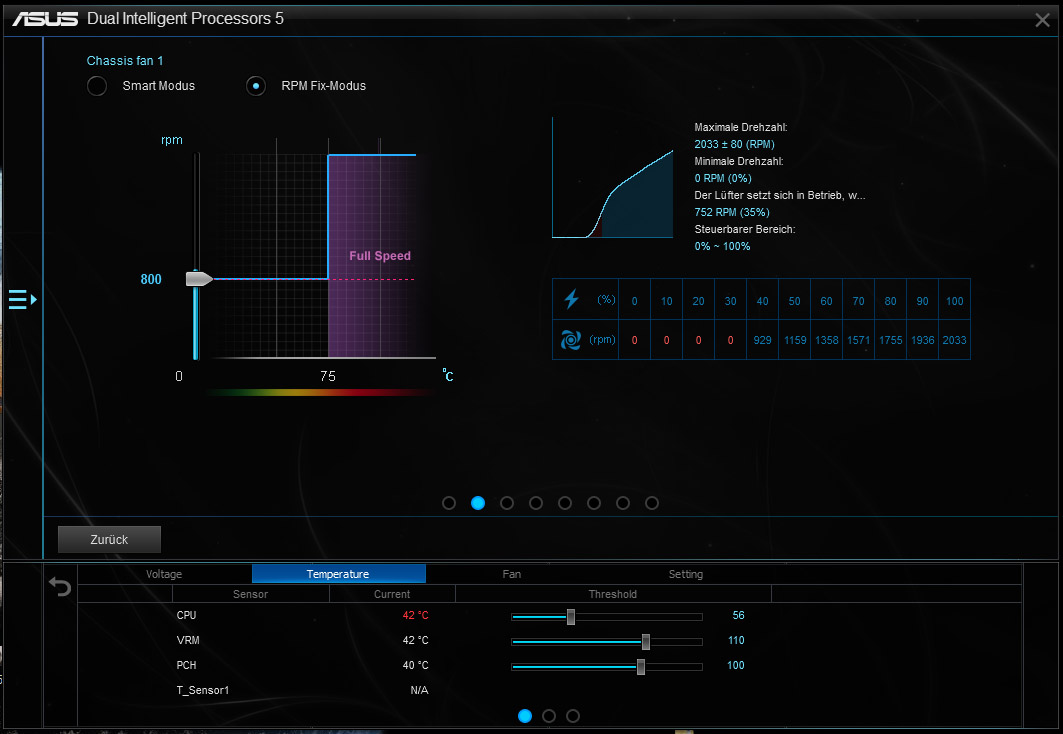Click the CPU threshold value 56
Viewport: 1063px width, 734px height.
point(738,615)
